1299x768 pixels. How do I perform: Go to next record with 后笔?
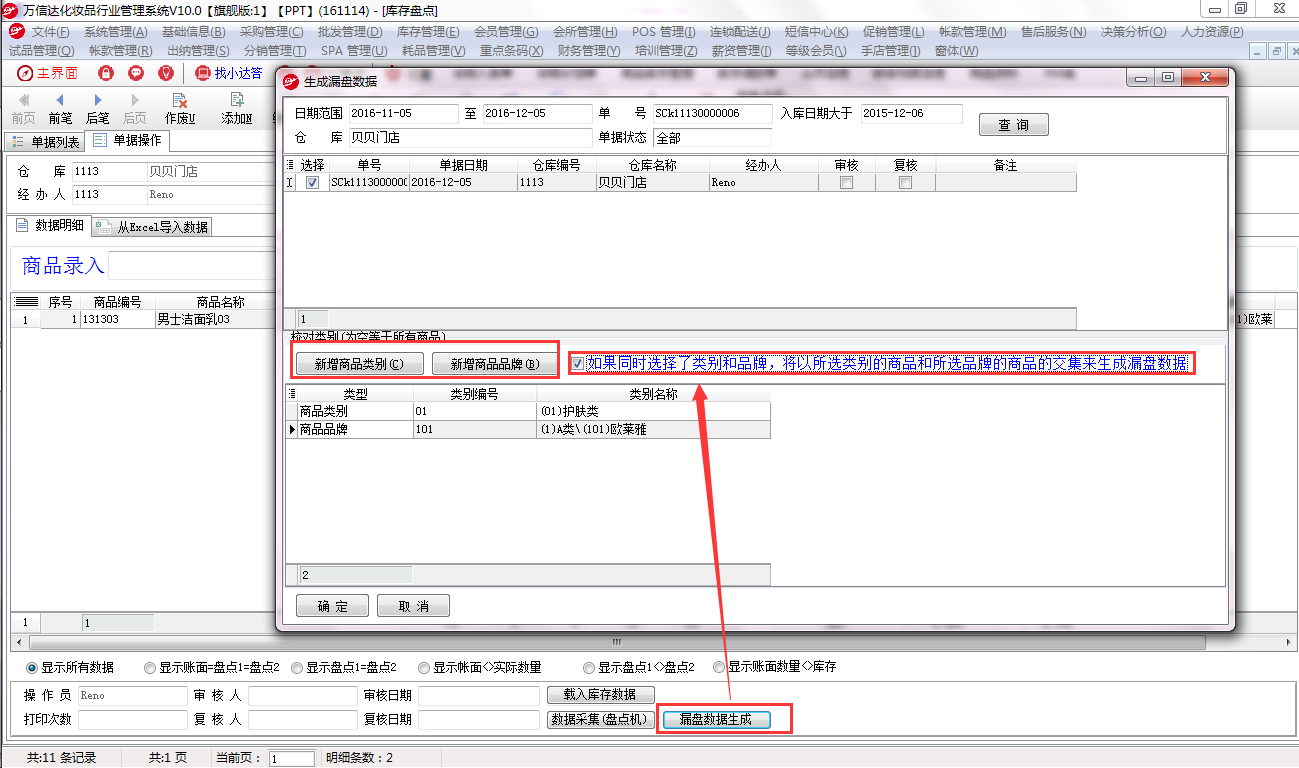(x=98, y=108)
